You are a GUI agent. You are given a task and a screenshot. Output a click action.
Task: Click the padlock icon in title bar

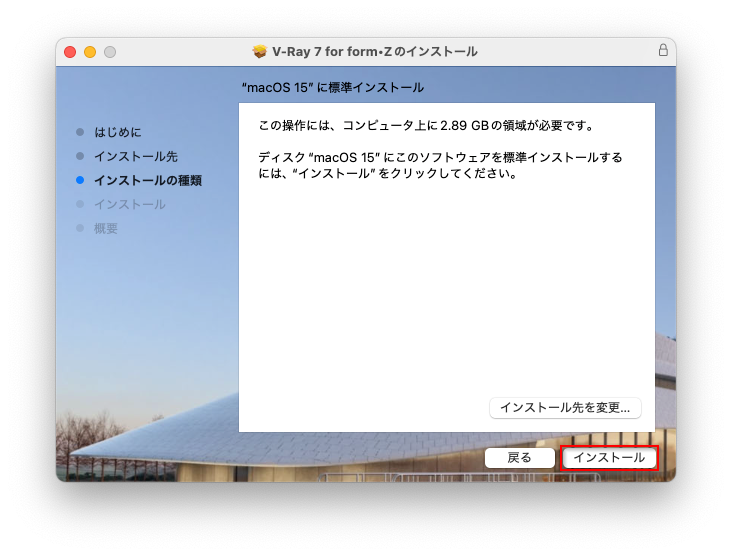(663, 51)
